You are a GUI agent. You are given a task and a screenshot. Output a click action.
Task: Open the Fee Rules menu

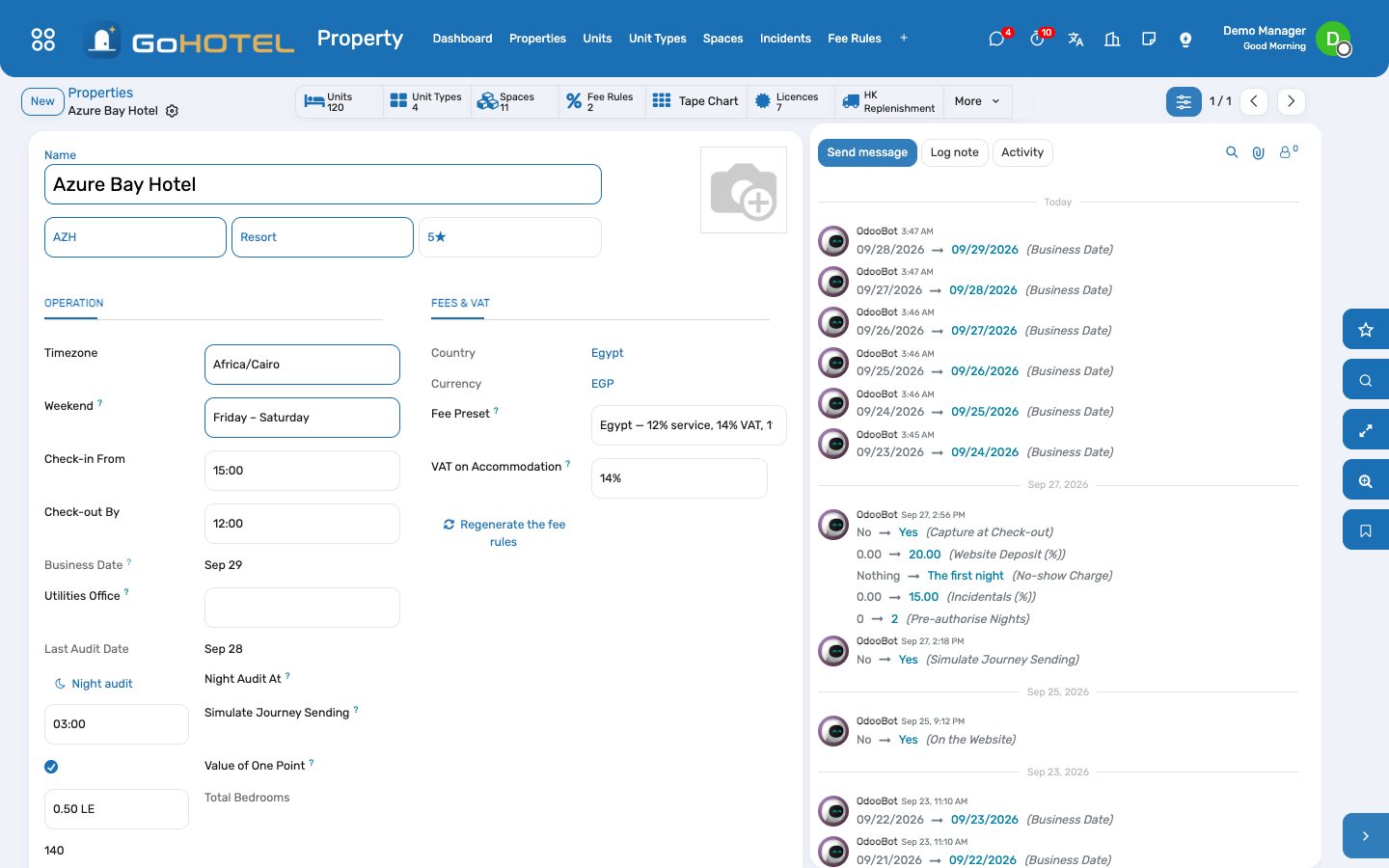pyautogui.click(x=855, y=39)
